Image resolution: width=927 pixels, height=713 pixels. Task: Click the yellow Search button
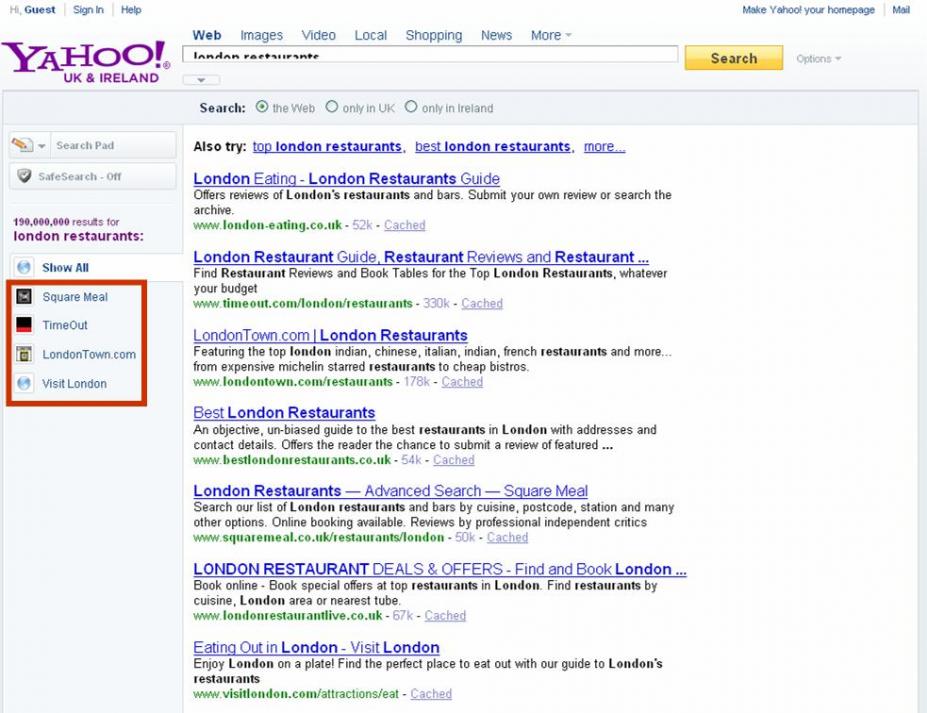(734, 58)
